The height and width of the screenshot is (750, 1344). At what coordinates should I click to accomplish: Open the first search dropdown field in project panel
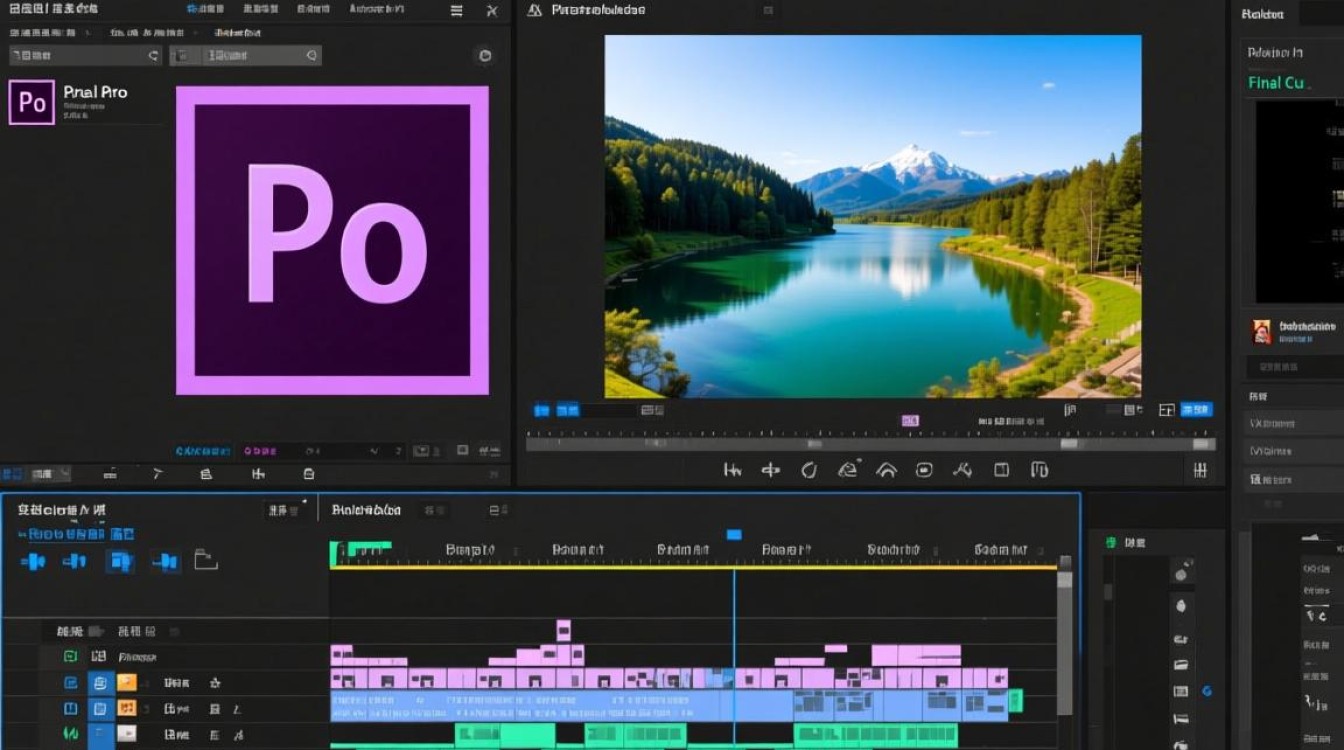click(x=85, y=56)
